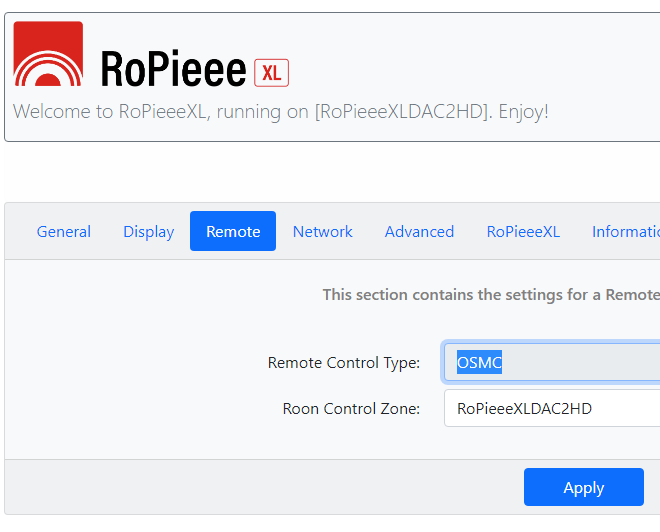Open the Information tab

pyautogui.click(x=625, y=231)
